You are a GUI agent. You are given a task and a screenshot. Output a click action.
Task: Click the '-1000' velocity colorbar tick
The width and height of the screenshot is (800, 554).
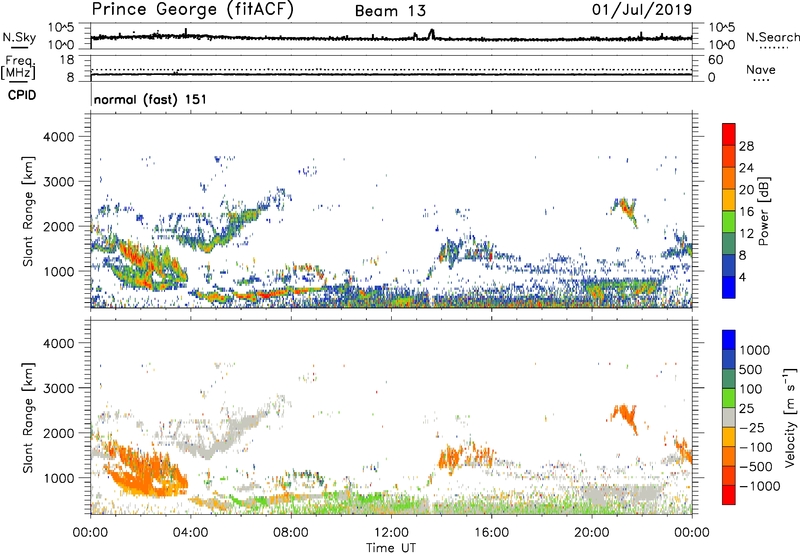point(759,486)
